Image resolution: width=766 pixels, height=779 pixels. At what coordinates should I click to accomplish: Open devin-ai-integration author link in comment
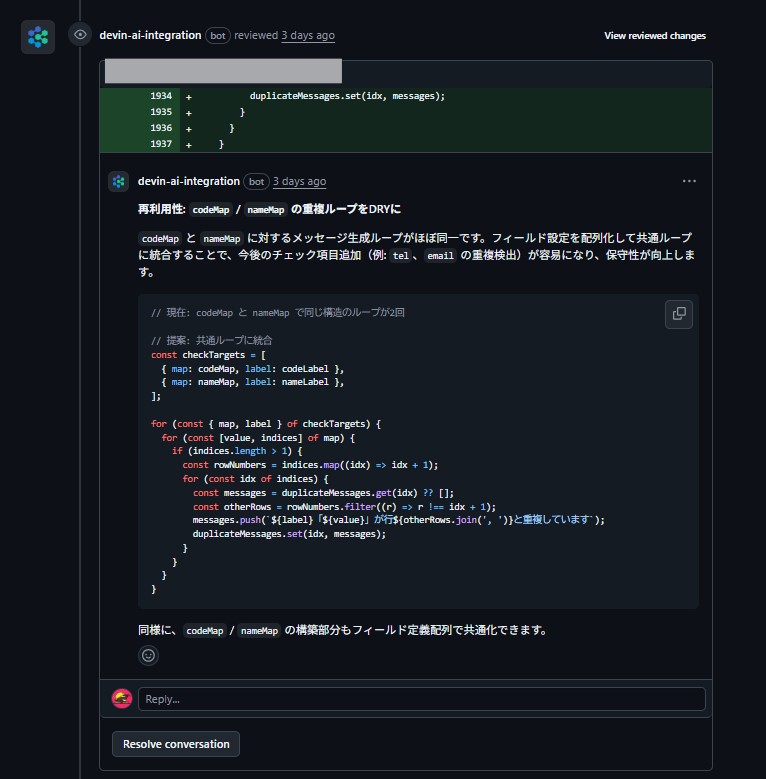point(189,181)
